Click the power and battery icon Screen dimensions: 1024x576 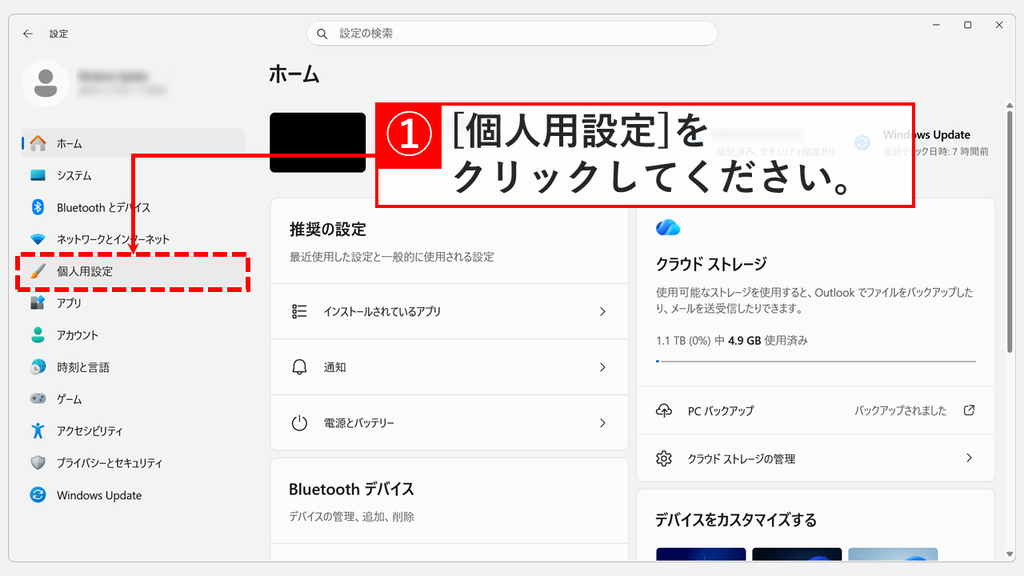pyautogui.click(x=299, y=423)
